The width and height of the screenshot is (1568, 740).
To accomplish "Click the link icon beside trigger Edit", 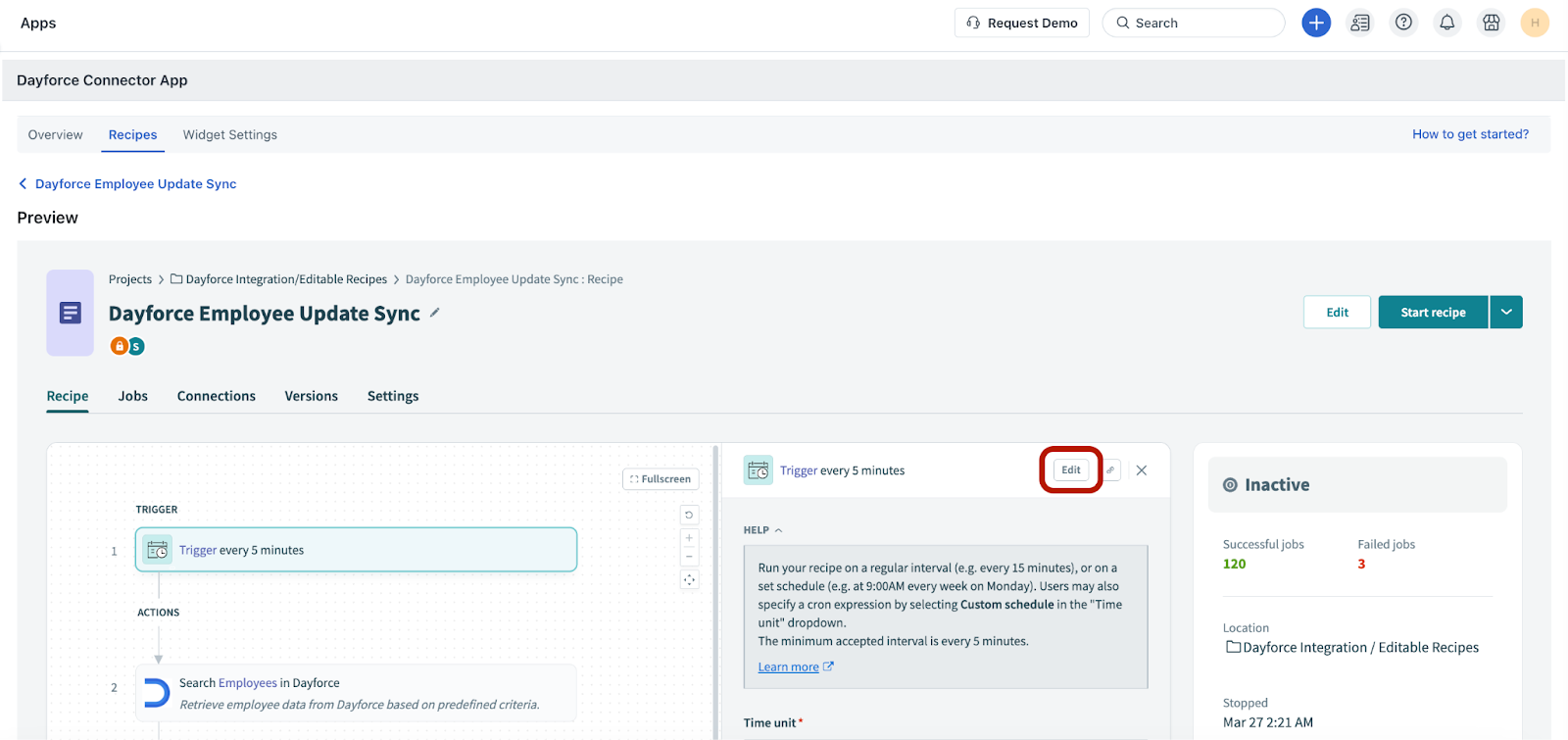I will (1110, 470).
